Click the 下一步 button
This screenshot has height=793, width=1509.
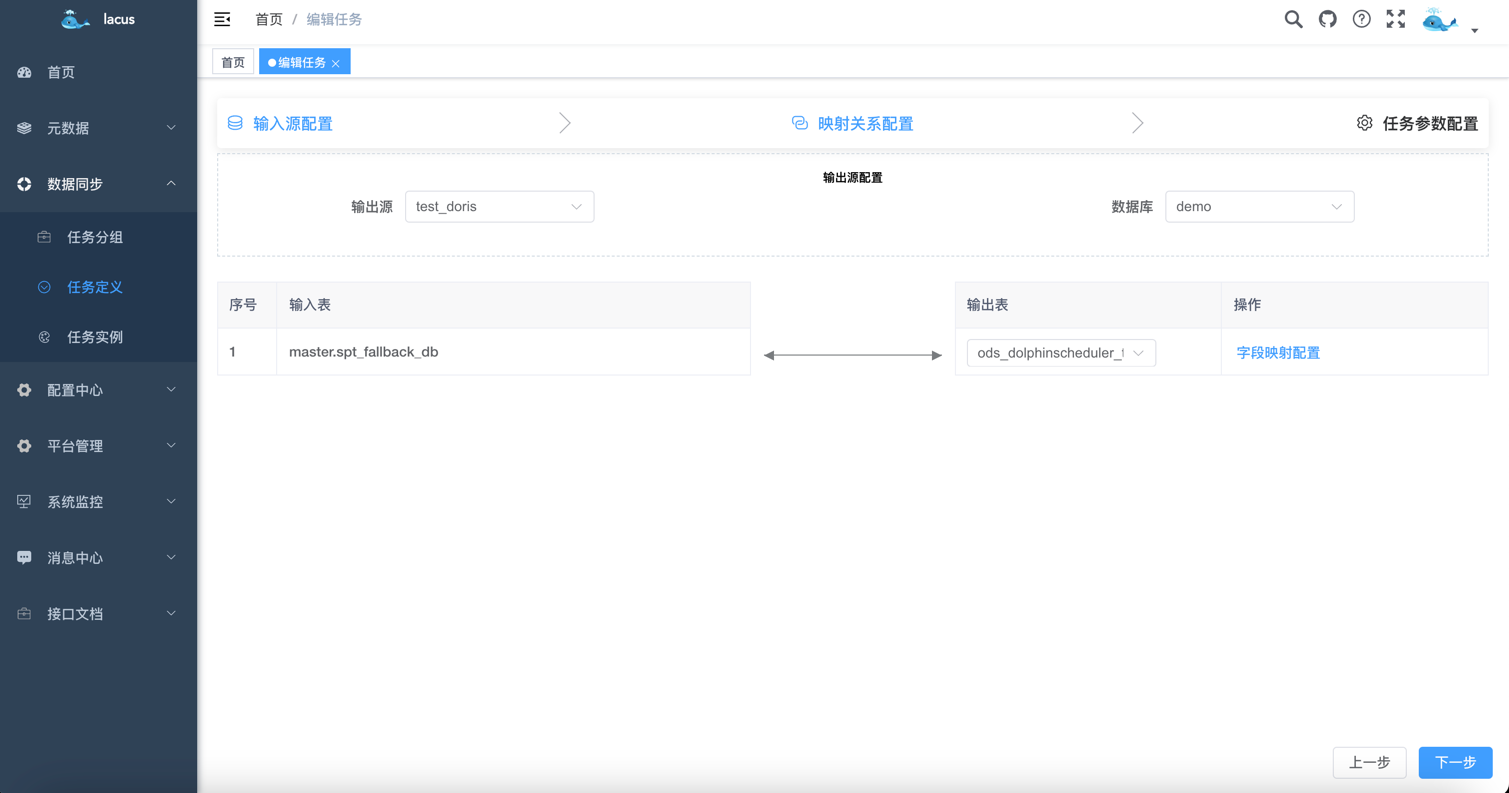point(1455,763)
